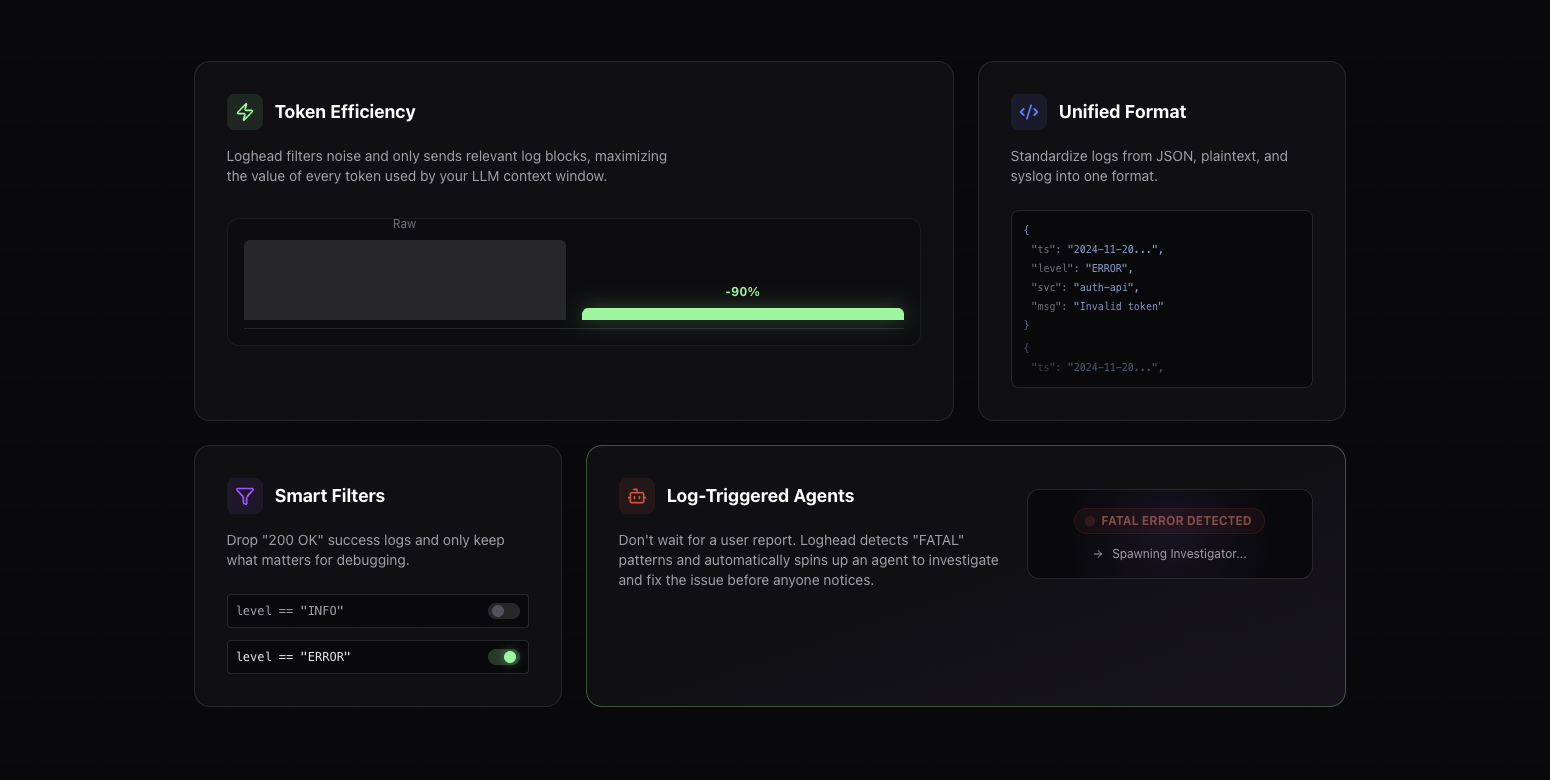Click the gray knob of the INFO filter switch

coord(496,611)
